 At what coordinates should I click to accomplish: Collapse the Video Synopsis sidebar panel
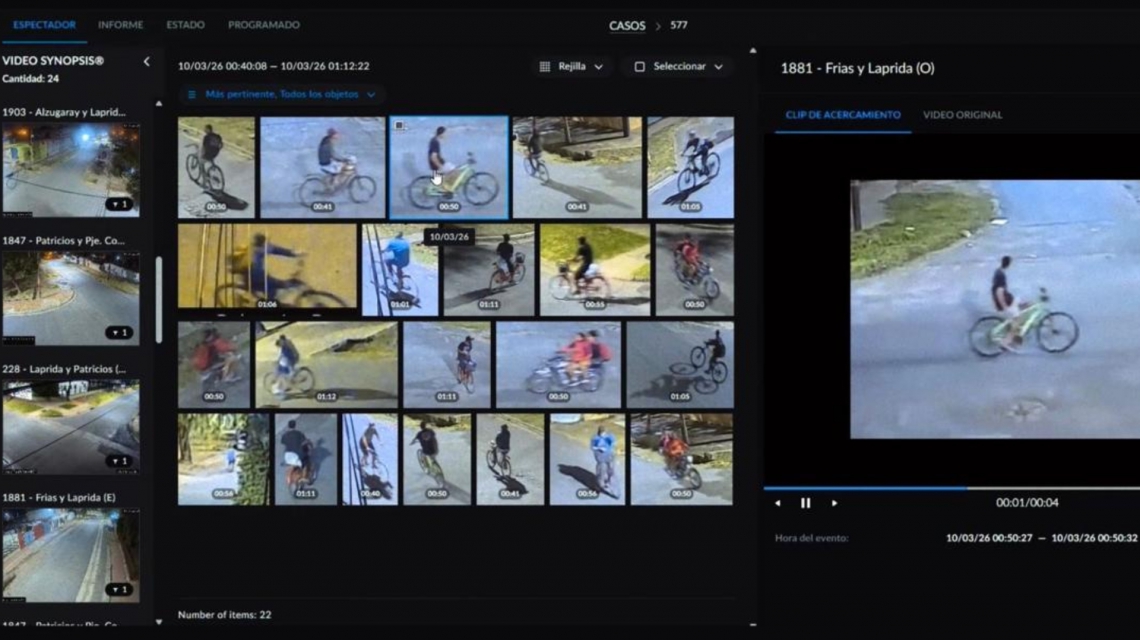(x=146, y=61)
